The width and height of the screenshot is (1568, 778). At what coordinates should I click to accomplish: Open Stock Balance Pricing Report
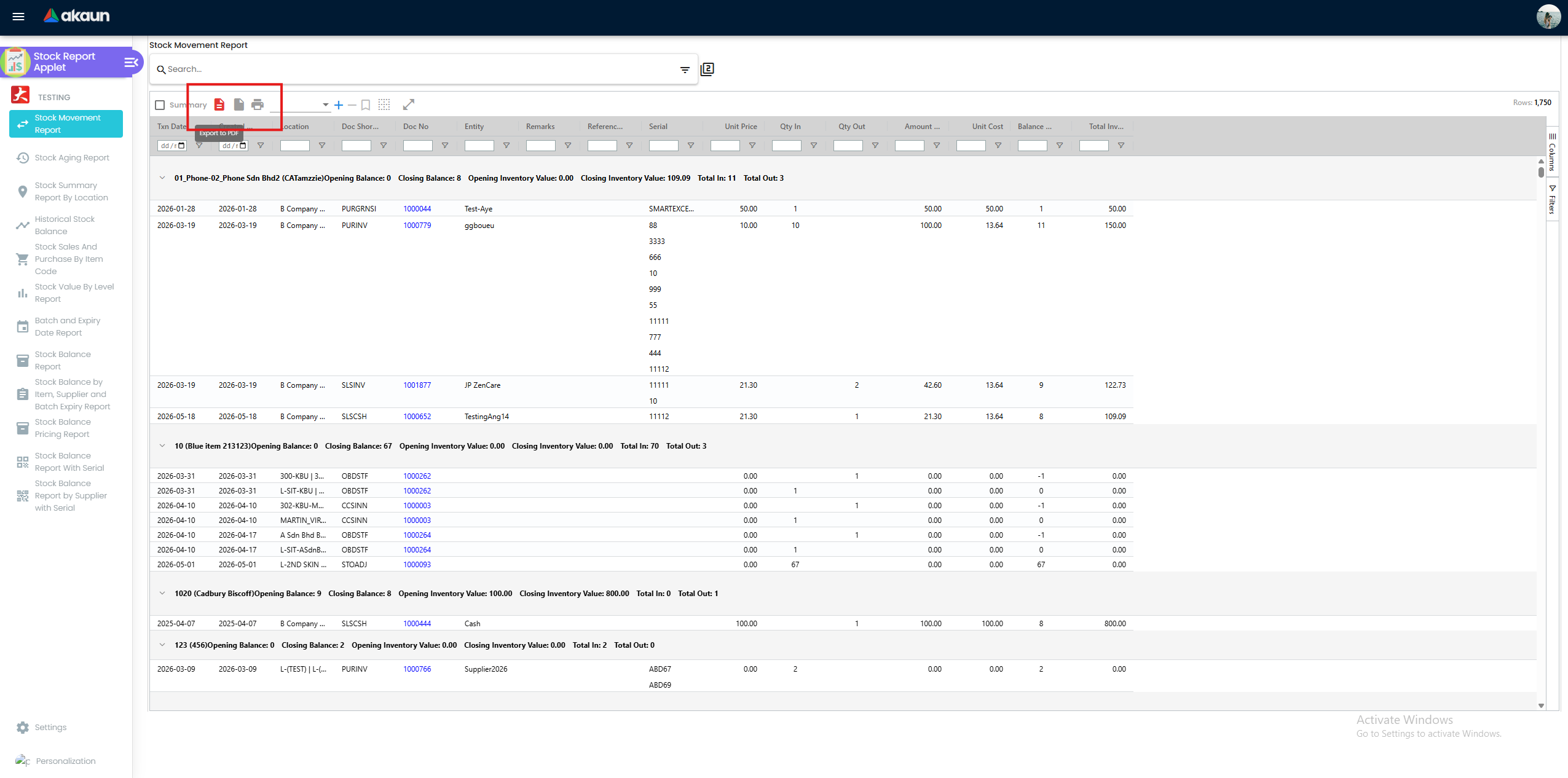66,428
